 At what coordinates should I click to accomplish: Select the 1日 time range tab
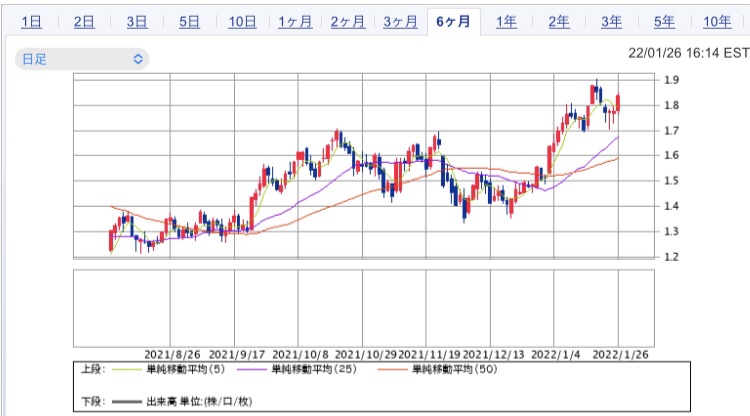point(32,22)
